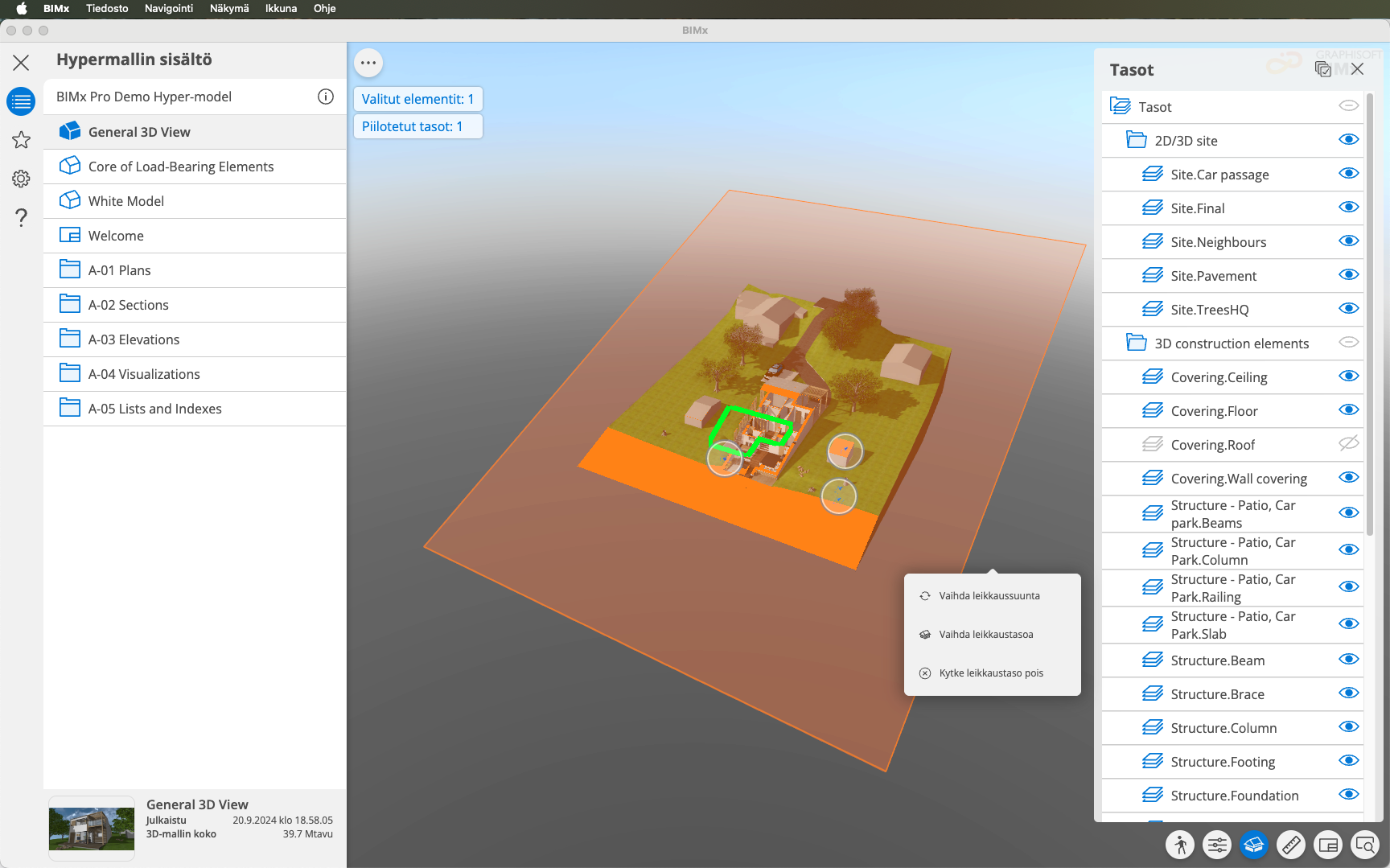Click the Tasot panel copy-layers icon
This screenshot has height=868, width=1390.
[1323, 69]
